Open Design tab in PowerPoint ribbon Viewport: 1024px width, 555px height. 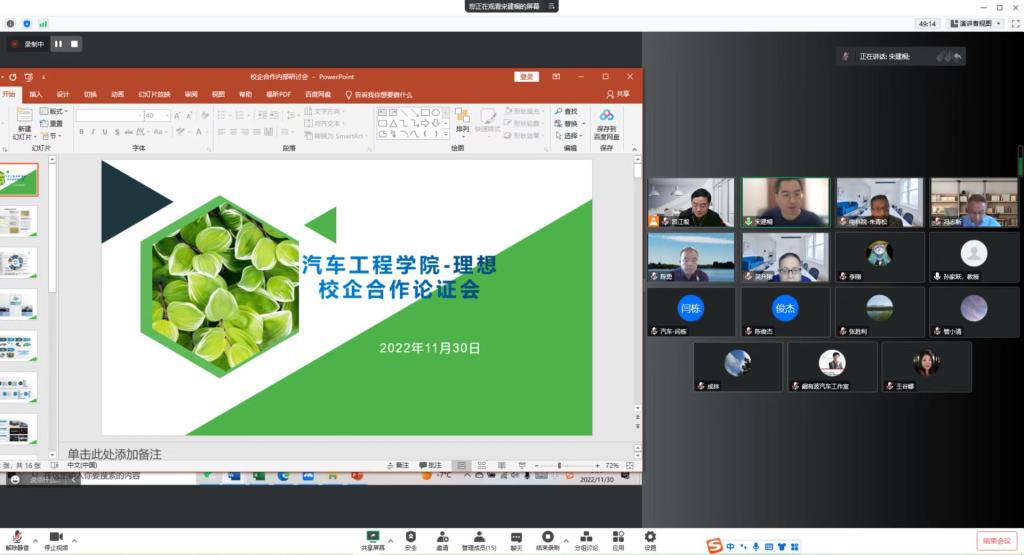tap(63, 94)
